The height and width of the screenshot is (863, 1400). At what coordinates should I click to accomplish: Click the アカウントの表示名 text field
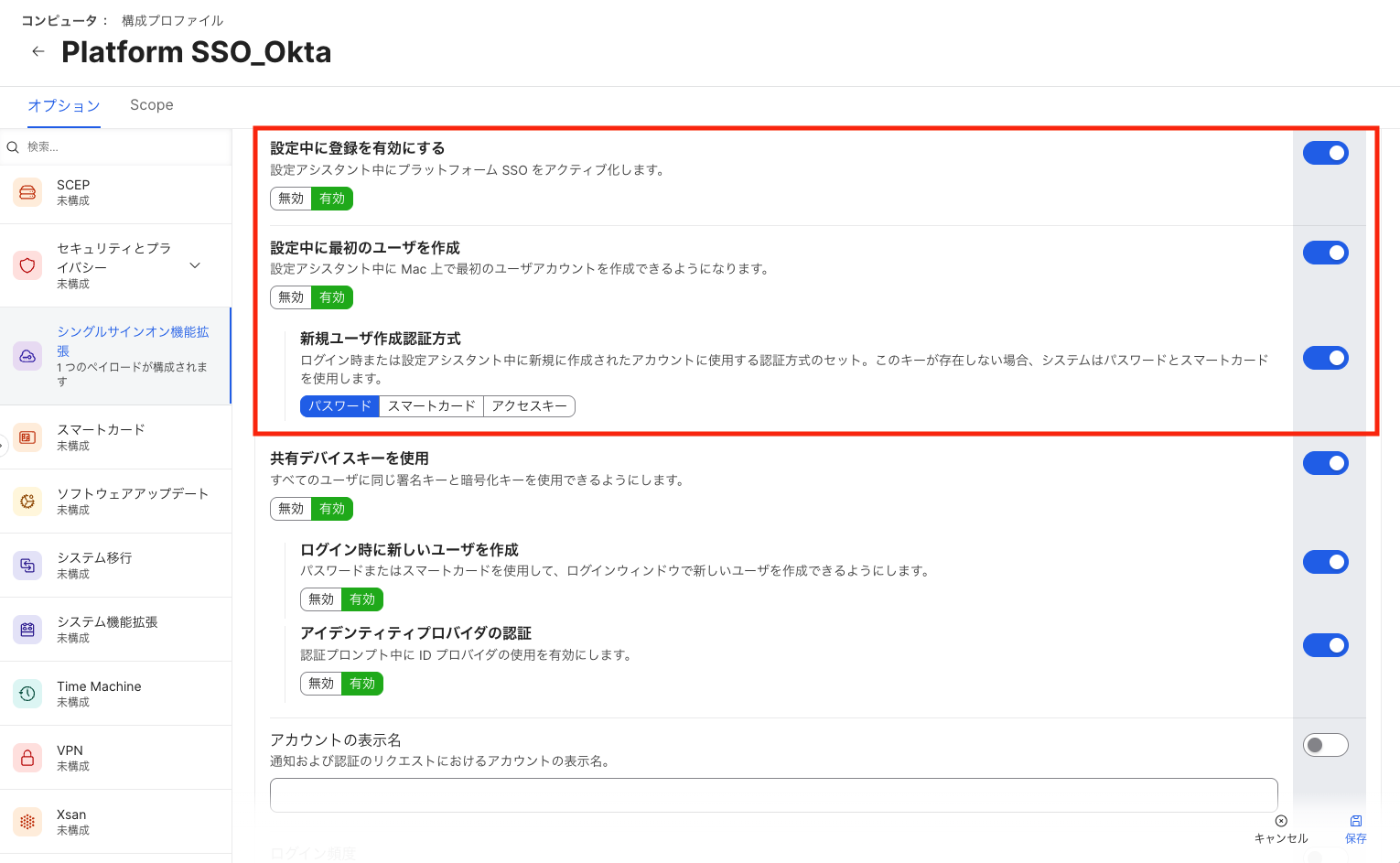click(773, 794)
